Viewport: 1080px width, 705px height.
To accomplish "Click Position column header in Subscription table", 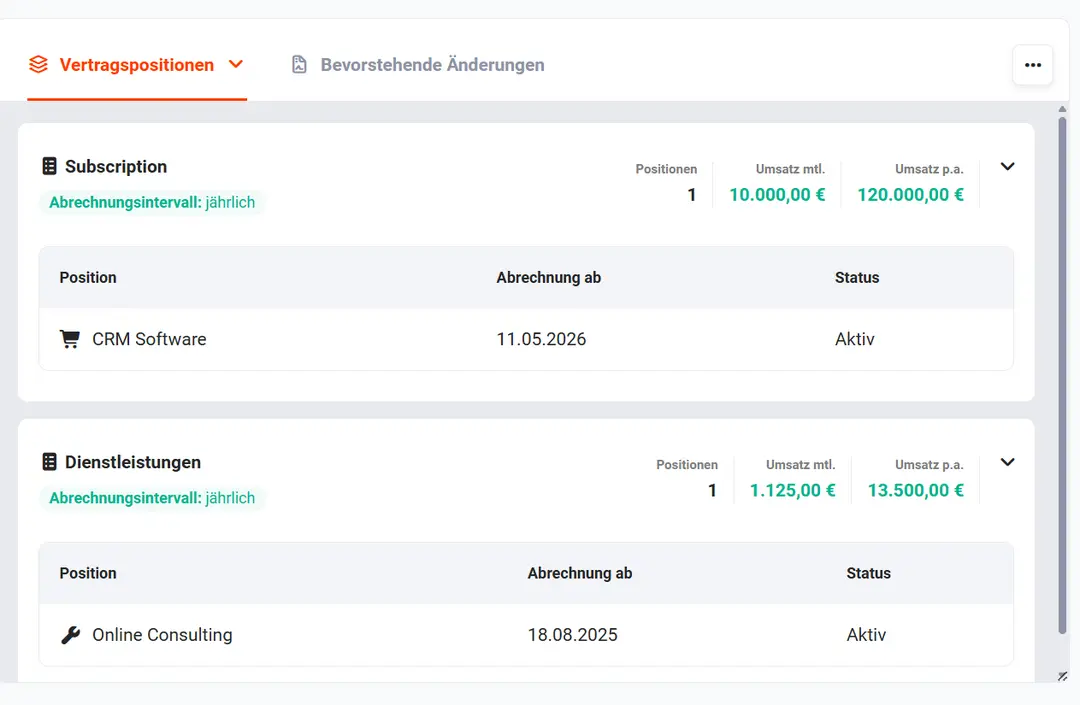I will pos(88,277).
